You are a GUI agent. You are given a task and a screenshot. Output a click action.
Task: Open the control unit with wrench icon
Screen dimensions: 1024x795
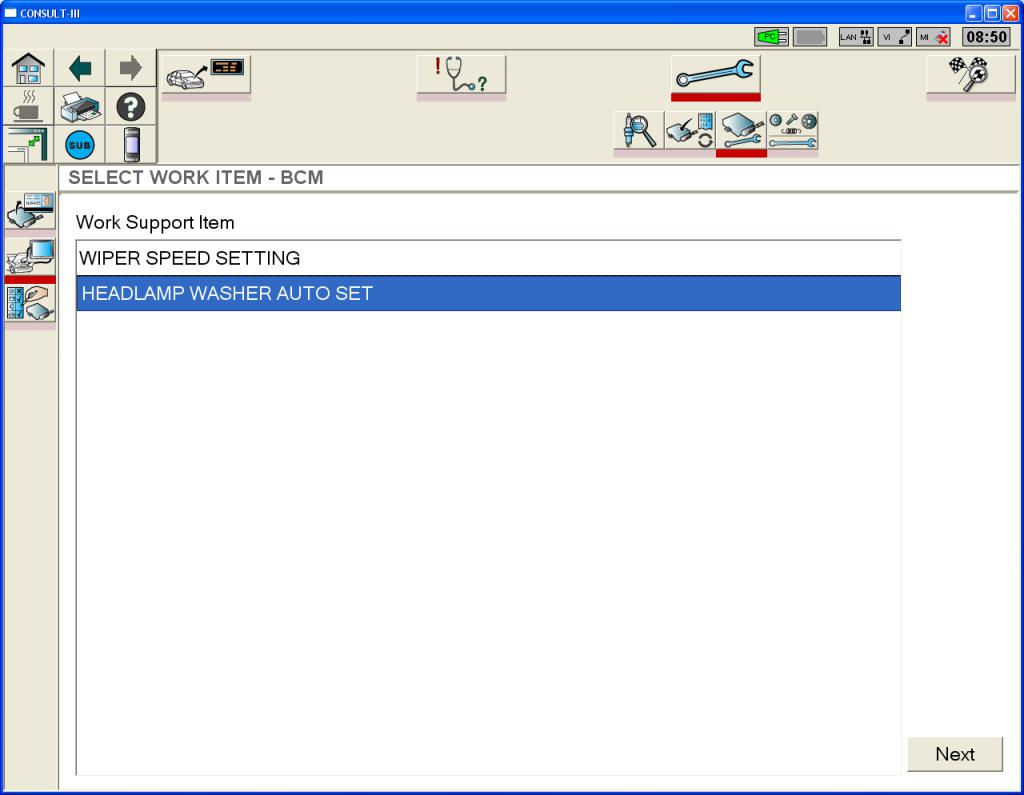(741, 132)
